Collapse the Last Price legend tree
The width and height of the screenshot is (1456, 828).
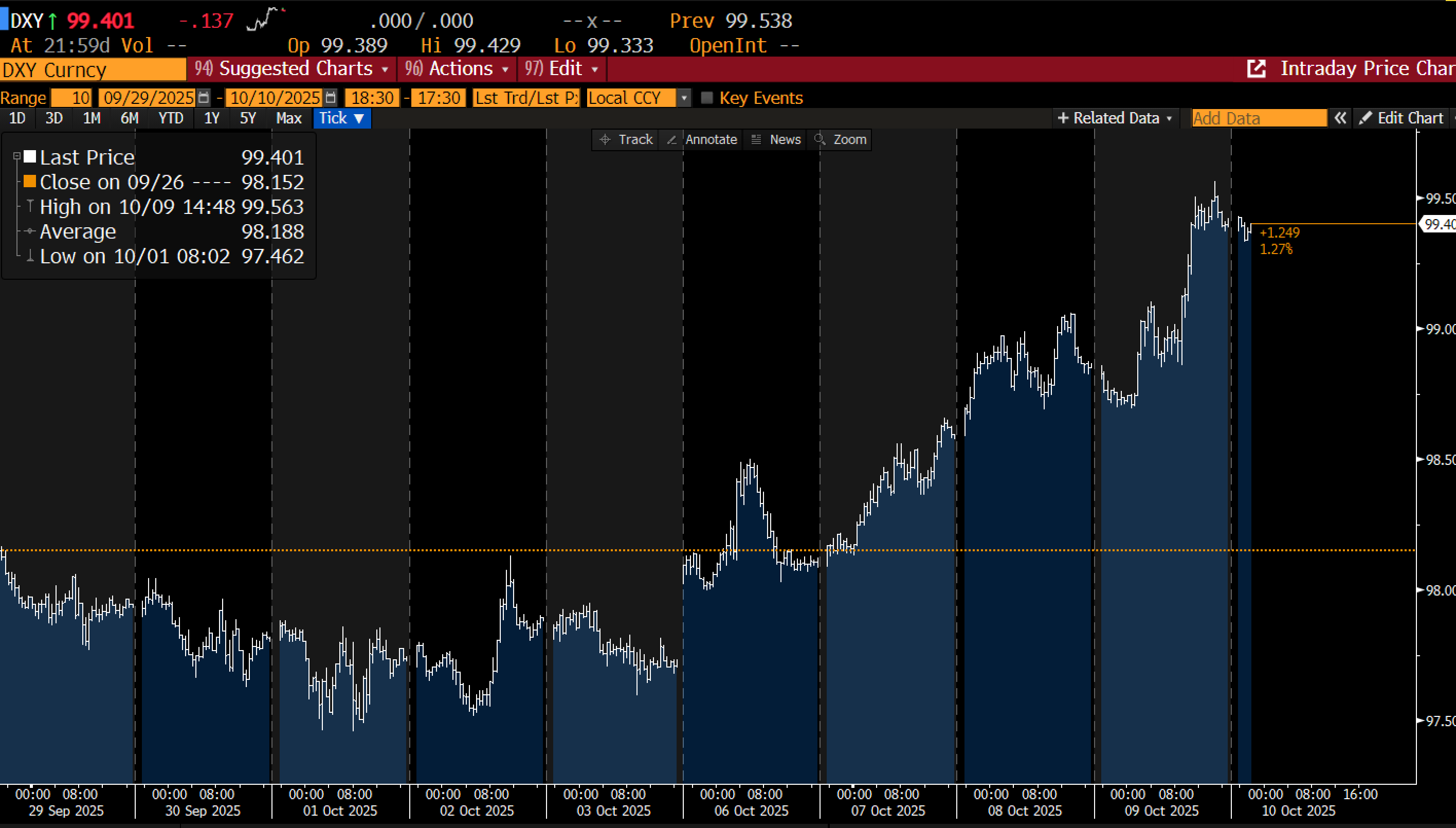tap(17, 156)
